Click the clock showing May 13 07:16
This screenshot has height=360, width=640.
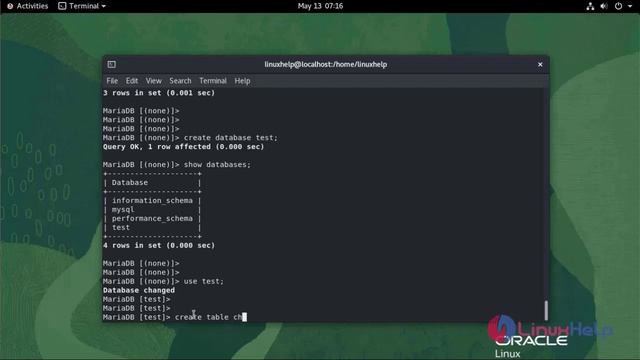click(320, 6)
